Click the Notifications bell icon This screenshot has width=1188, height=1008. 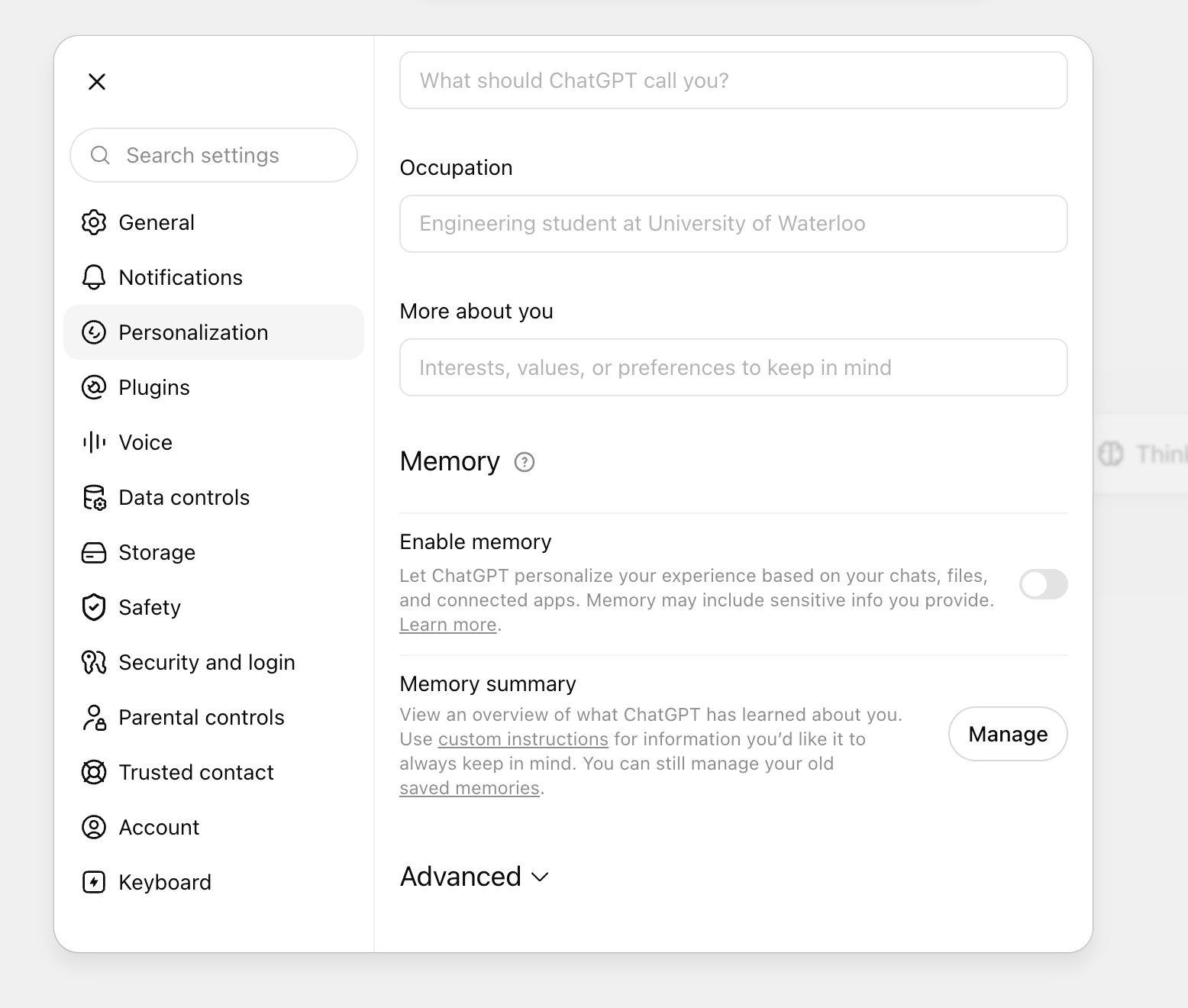pyautogui.click(x=94, y=277)
